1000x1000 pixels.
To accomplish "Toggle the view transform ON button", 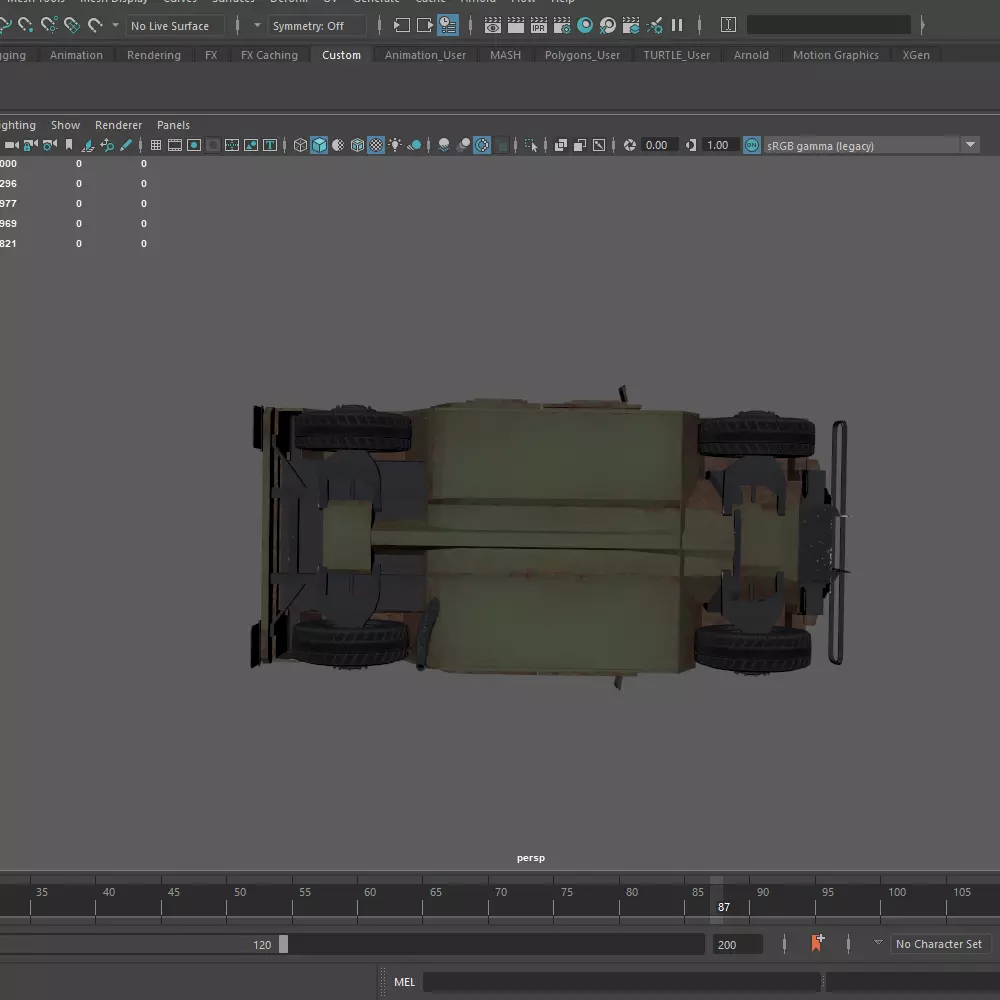I will pyautogui.click(x=752, y=145).
